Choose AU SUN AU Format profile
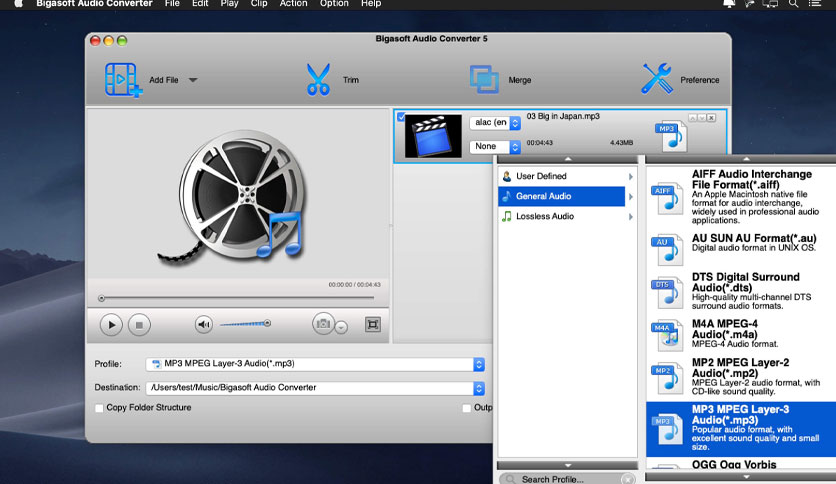 [741, 249]
